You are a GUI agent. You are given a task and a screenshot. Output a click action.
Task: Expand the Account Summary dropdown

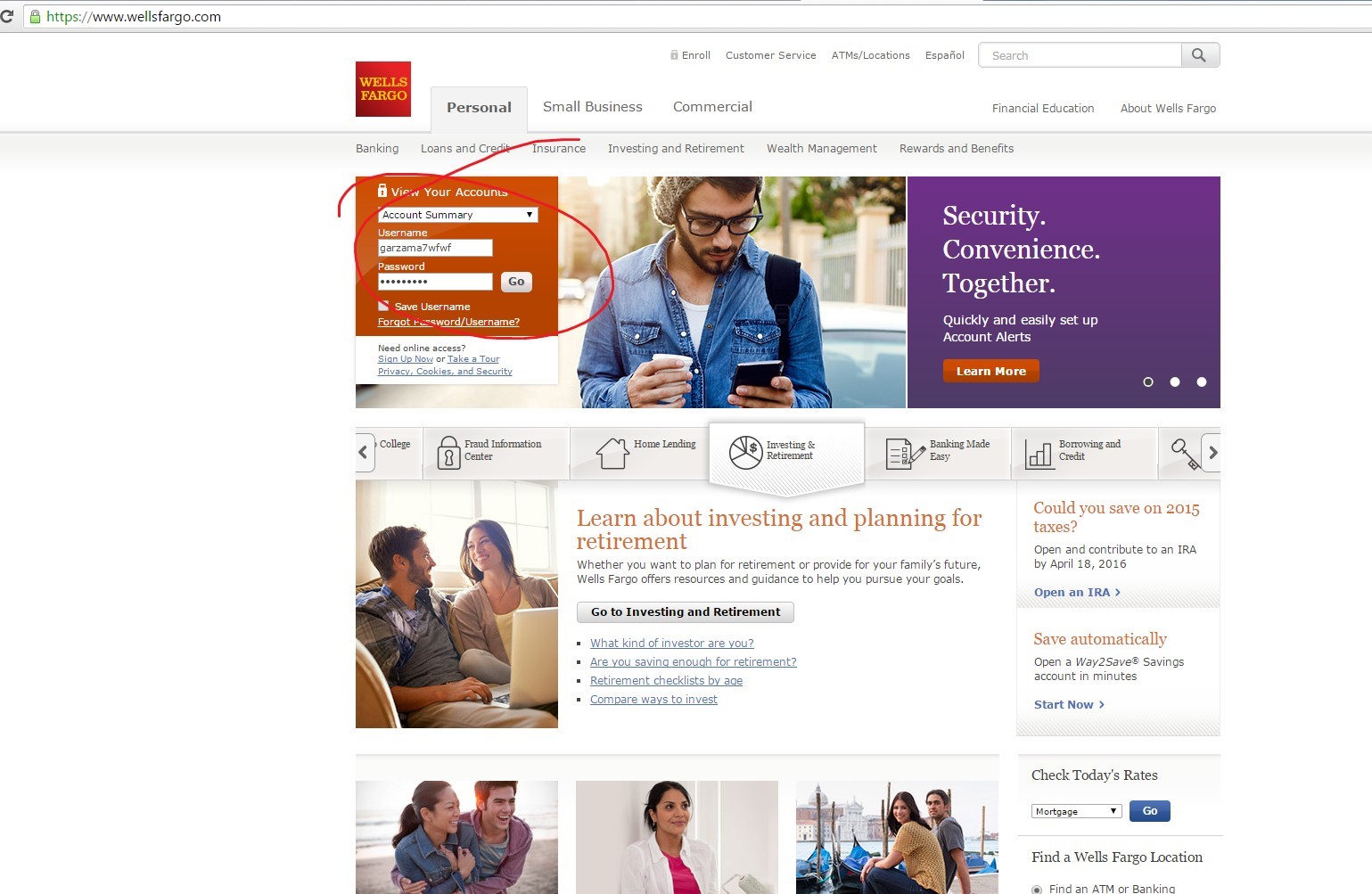pos(458,215)
